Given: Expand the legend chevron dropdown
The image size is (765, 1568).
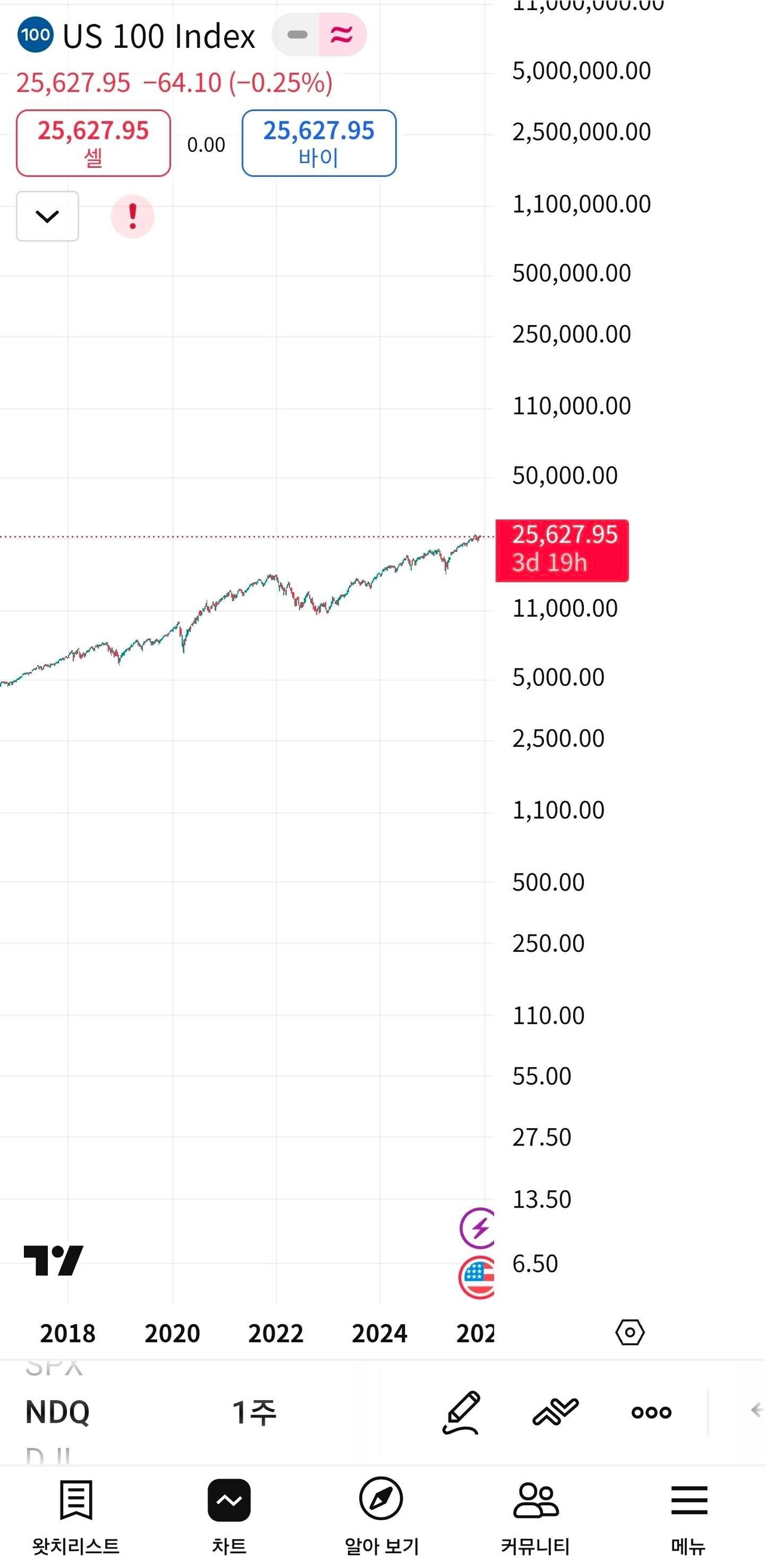Looking at the screenshot, I should pyautogui.click(x=47, y=216).
